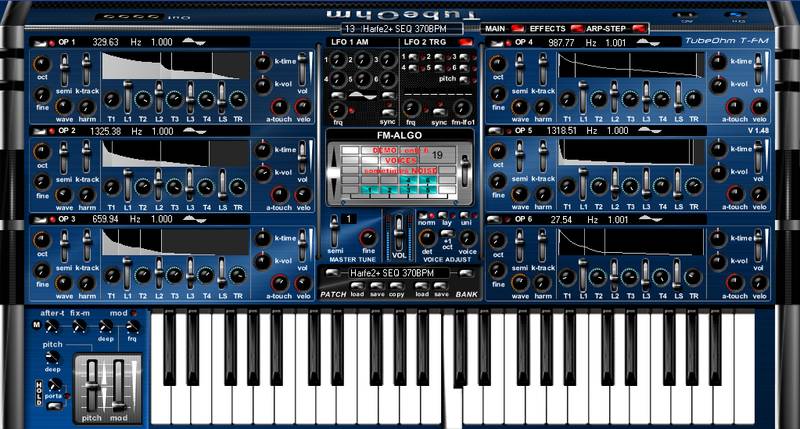The image size is (800, 429).
Task: Click the fix-m knob
Action: pos(79,326)
